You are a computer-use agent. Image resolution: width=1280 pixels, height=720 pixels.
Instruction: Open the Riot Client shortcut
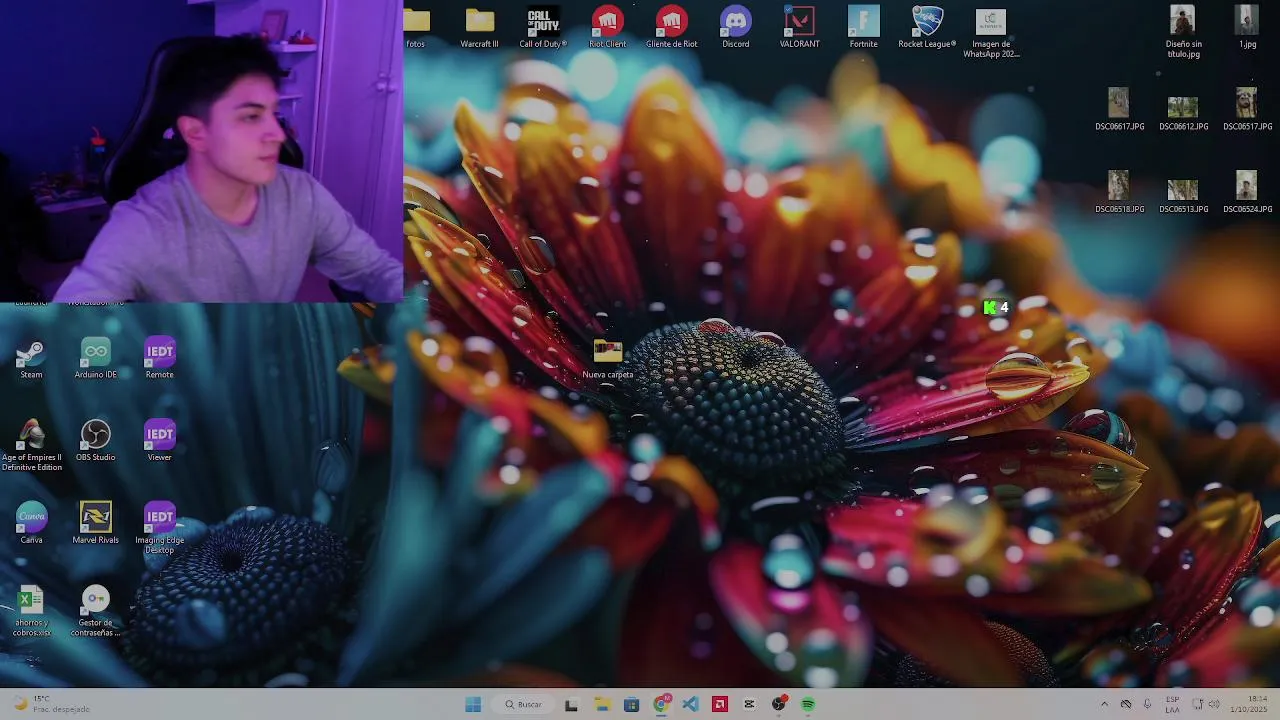coord(607,27)
